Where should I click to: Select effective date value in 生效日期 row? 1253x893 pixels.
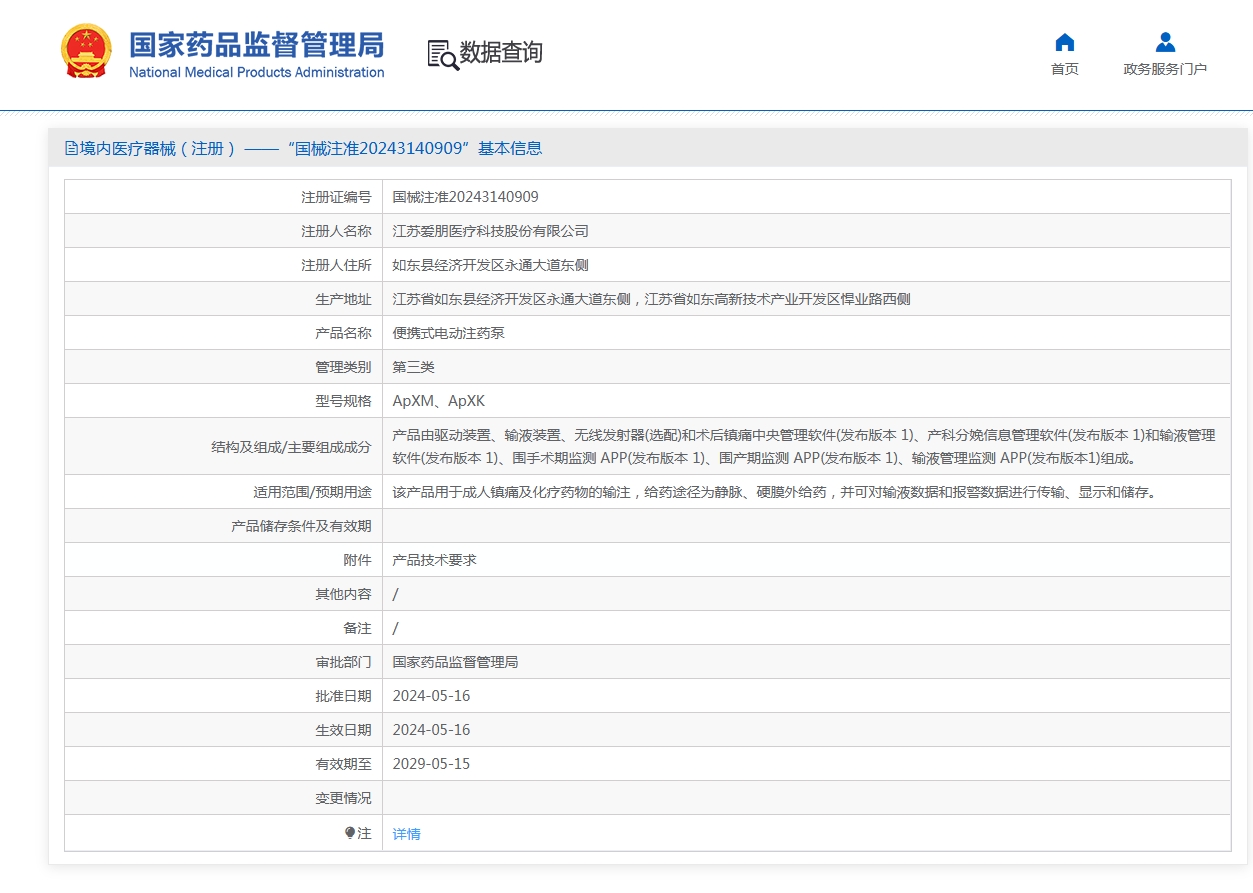point(432,730)
